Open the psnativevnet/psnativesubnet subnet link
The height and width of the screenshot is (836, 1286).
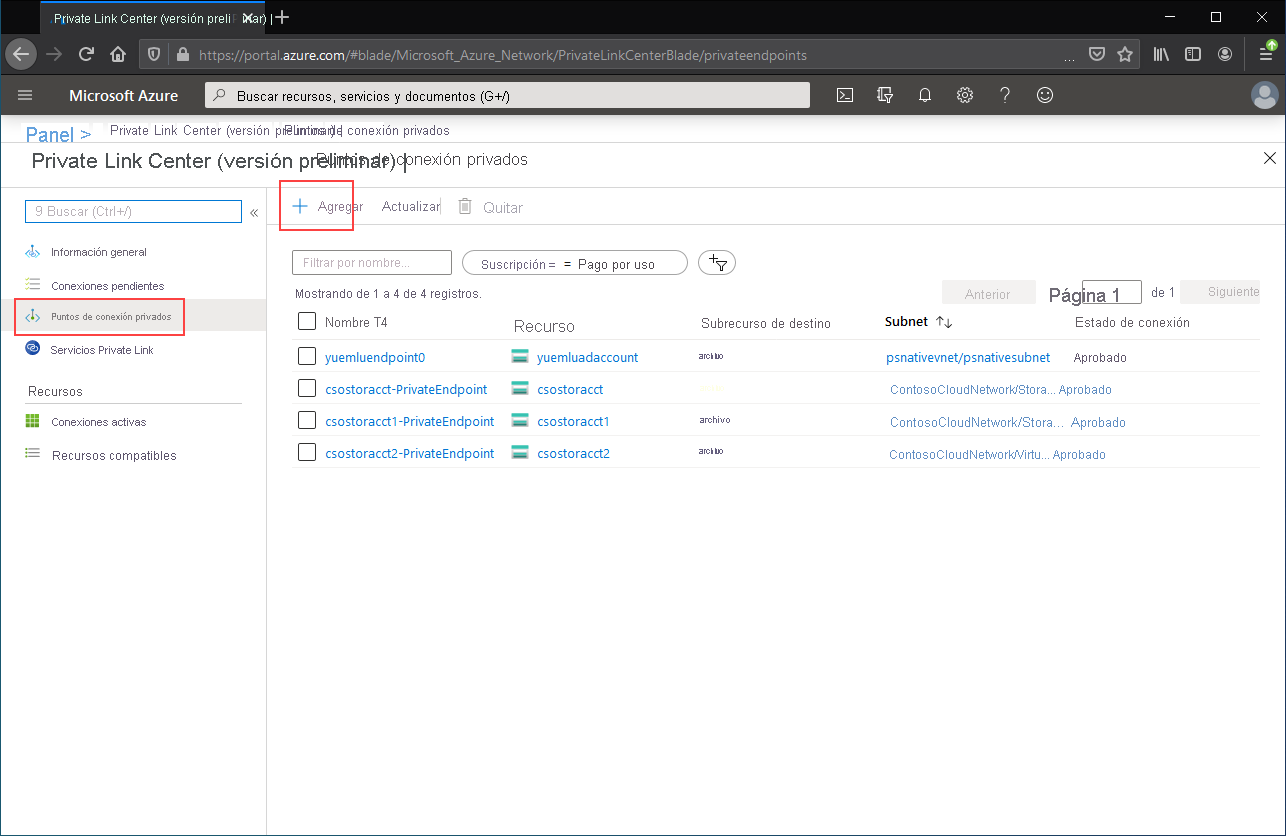click(968, 357)
